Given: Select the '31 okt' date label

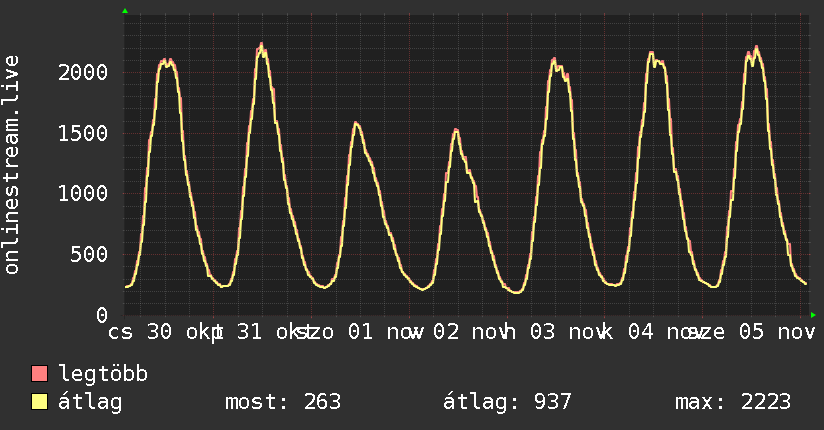Looking at the screenshot, I should click(x=265, y=332).
